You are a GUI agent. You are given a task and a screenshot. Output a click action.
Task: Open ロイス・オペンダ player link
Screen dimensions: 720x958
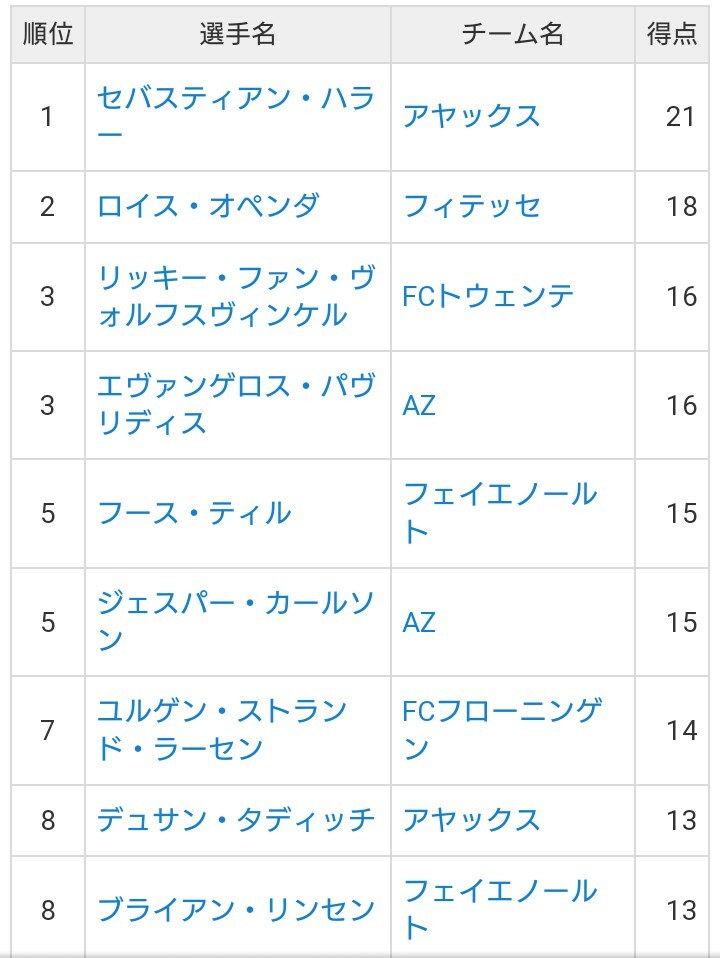coord(208,206)
